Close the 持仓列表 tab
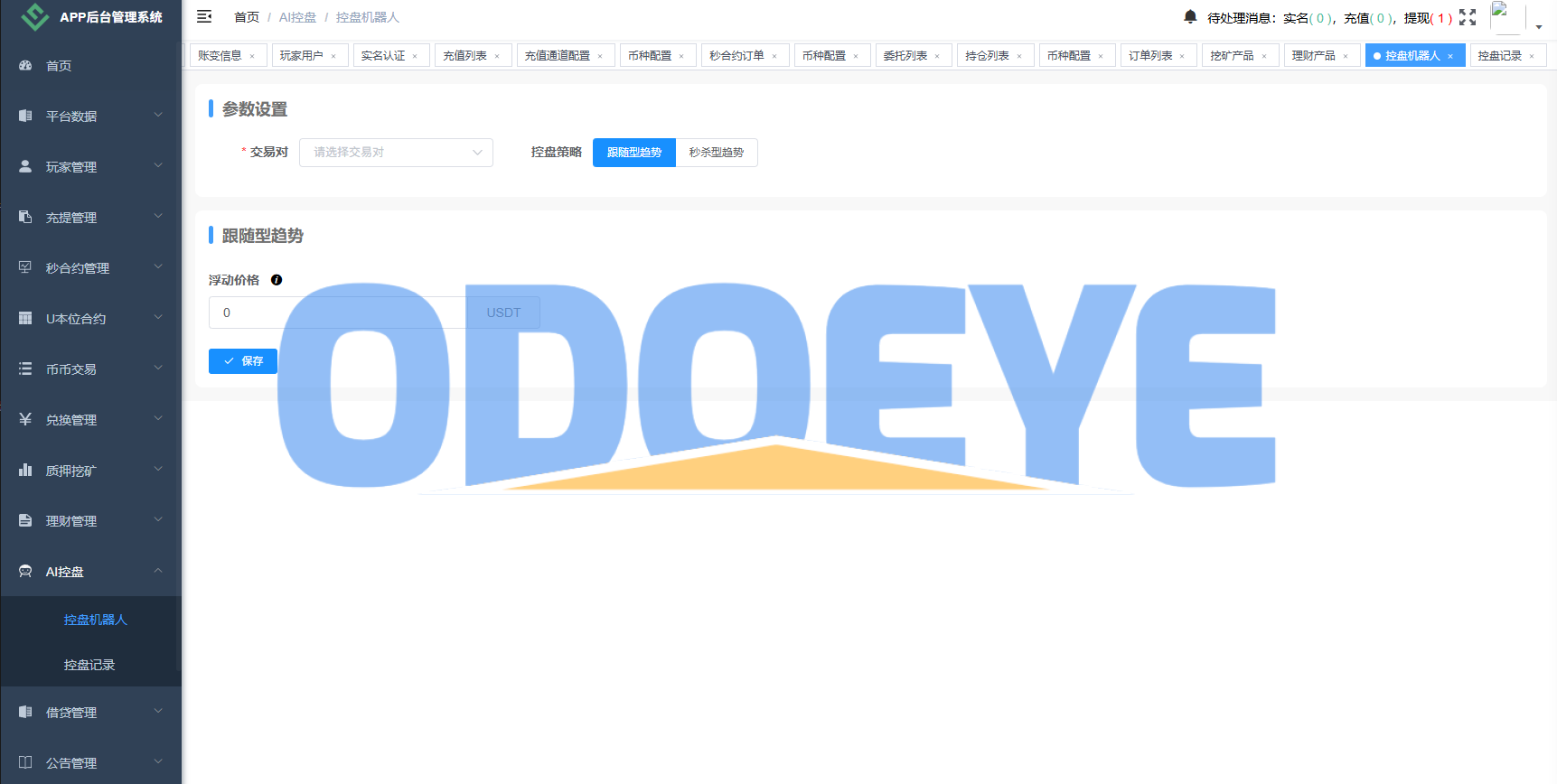The height and width of the screenshot is (784, 1557). (1019, 56)
